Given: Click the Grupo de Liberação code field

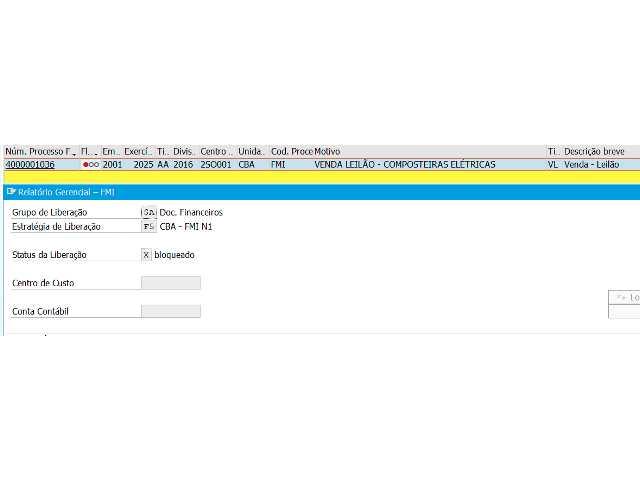Looking at the screenshot, I should coord(149,213).
